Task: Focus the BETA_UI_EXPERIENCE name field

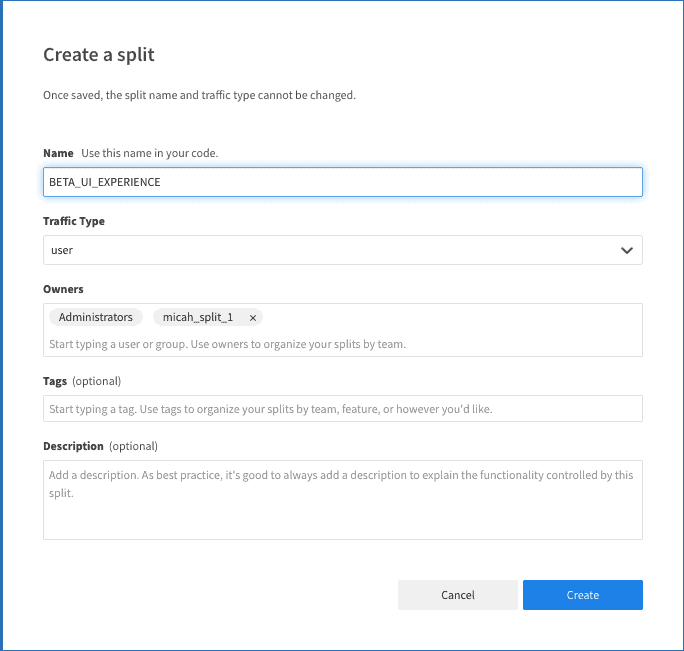Action: point(342,182)
